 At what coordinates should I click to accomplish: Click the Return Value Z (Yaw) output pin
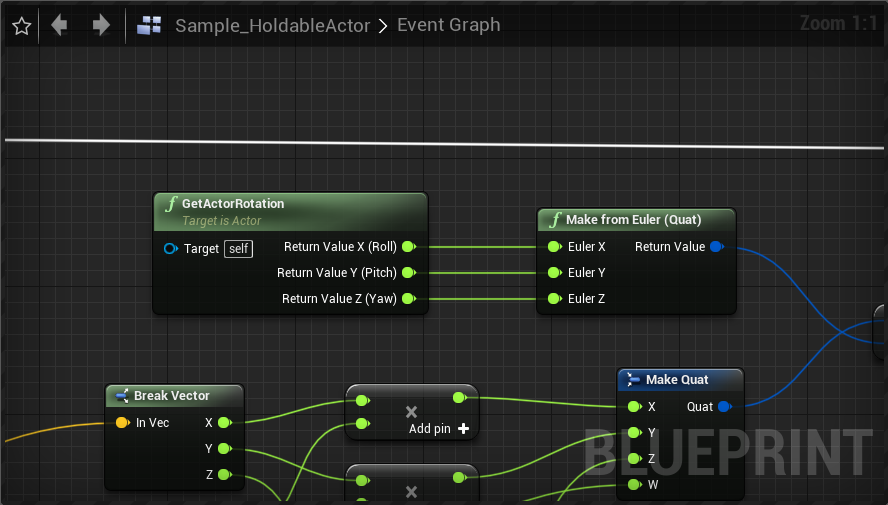tap(408, 299)
